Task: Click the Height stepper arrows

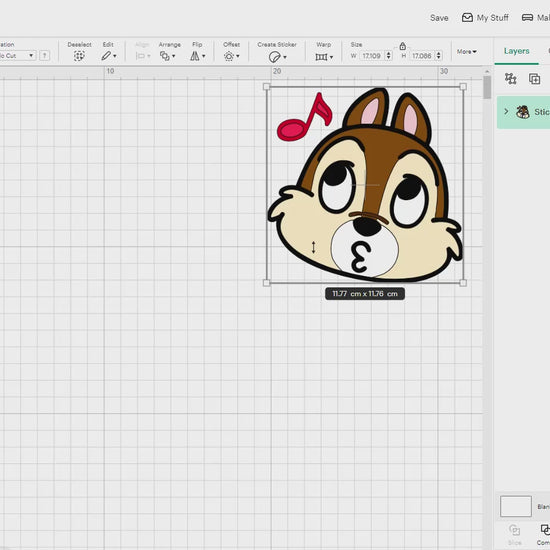Action: (438, 56)
